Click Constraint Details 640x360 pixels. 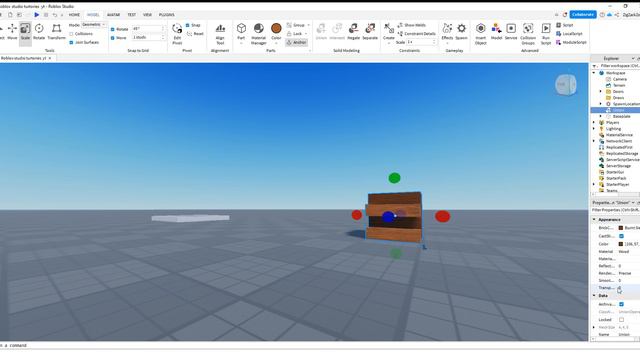click(x=417, y=34)
